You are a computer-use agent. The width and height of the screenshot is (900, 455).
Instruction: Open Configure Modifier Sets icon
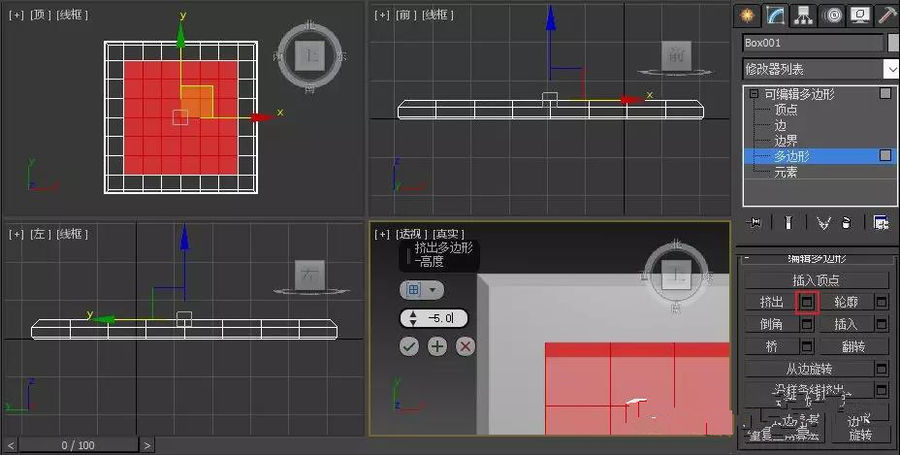[881, 223]
